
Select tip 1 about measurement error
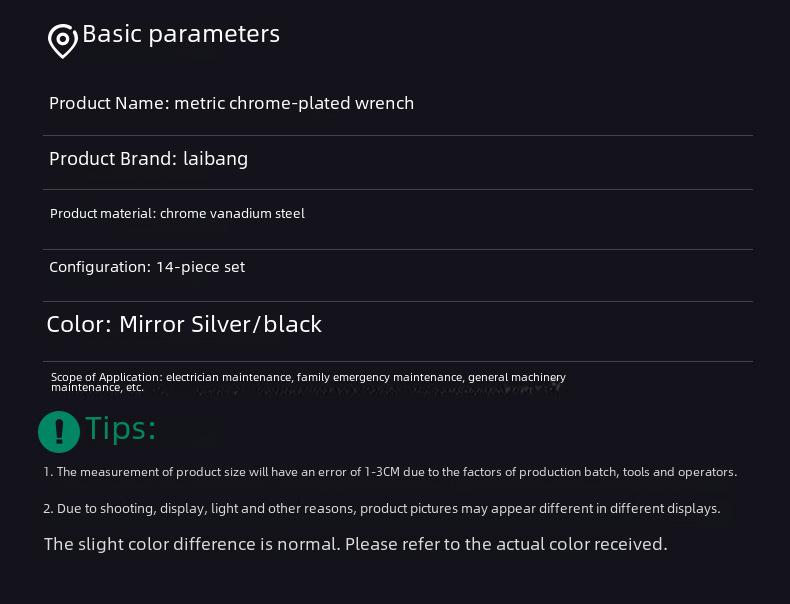390,472
